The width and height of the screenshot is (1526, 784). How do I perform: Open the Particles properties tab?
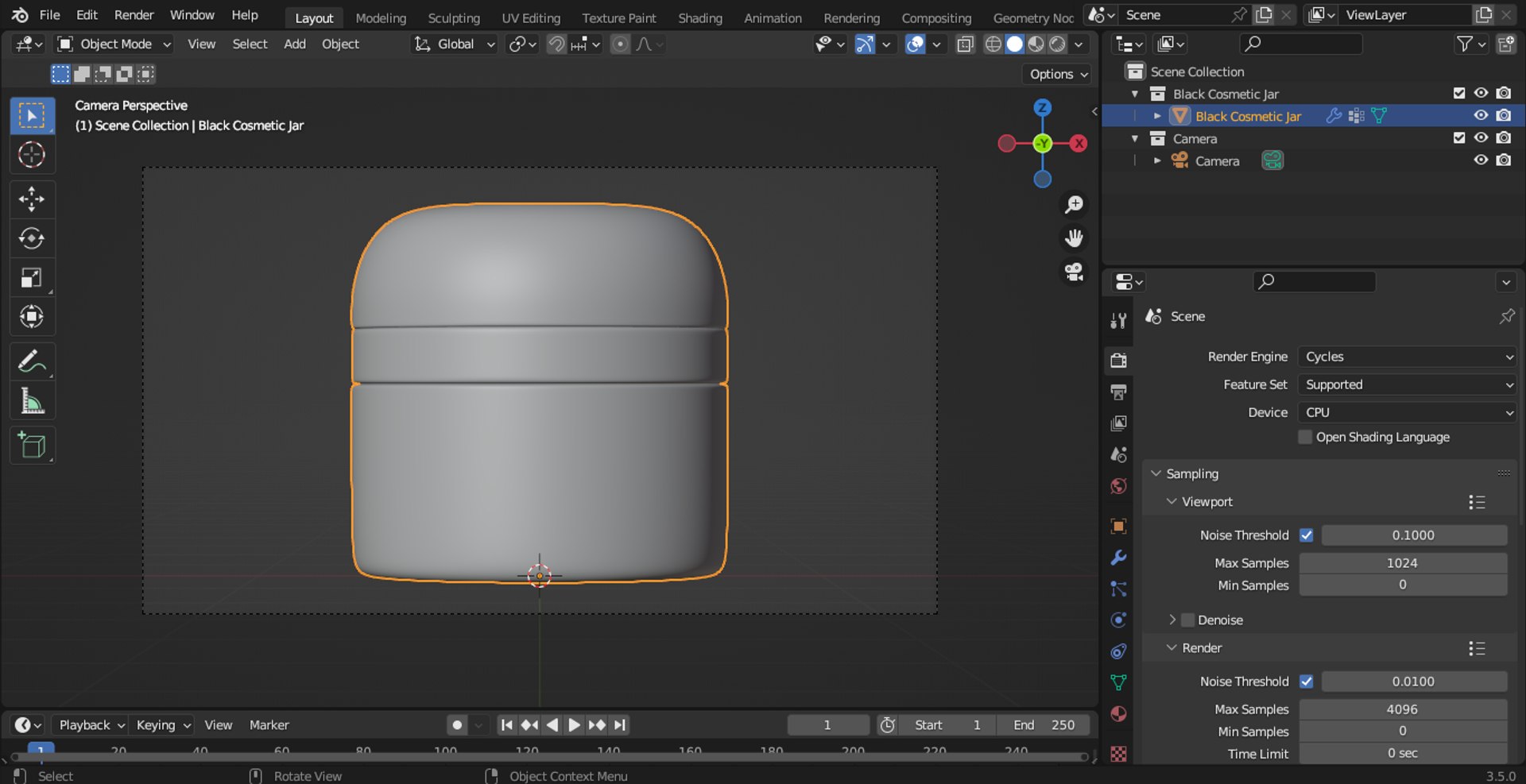click(1118, 589)
